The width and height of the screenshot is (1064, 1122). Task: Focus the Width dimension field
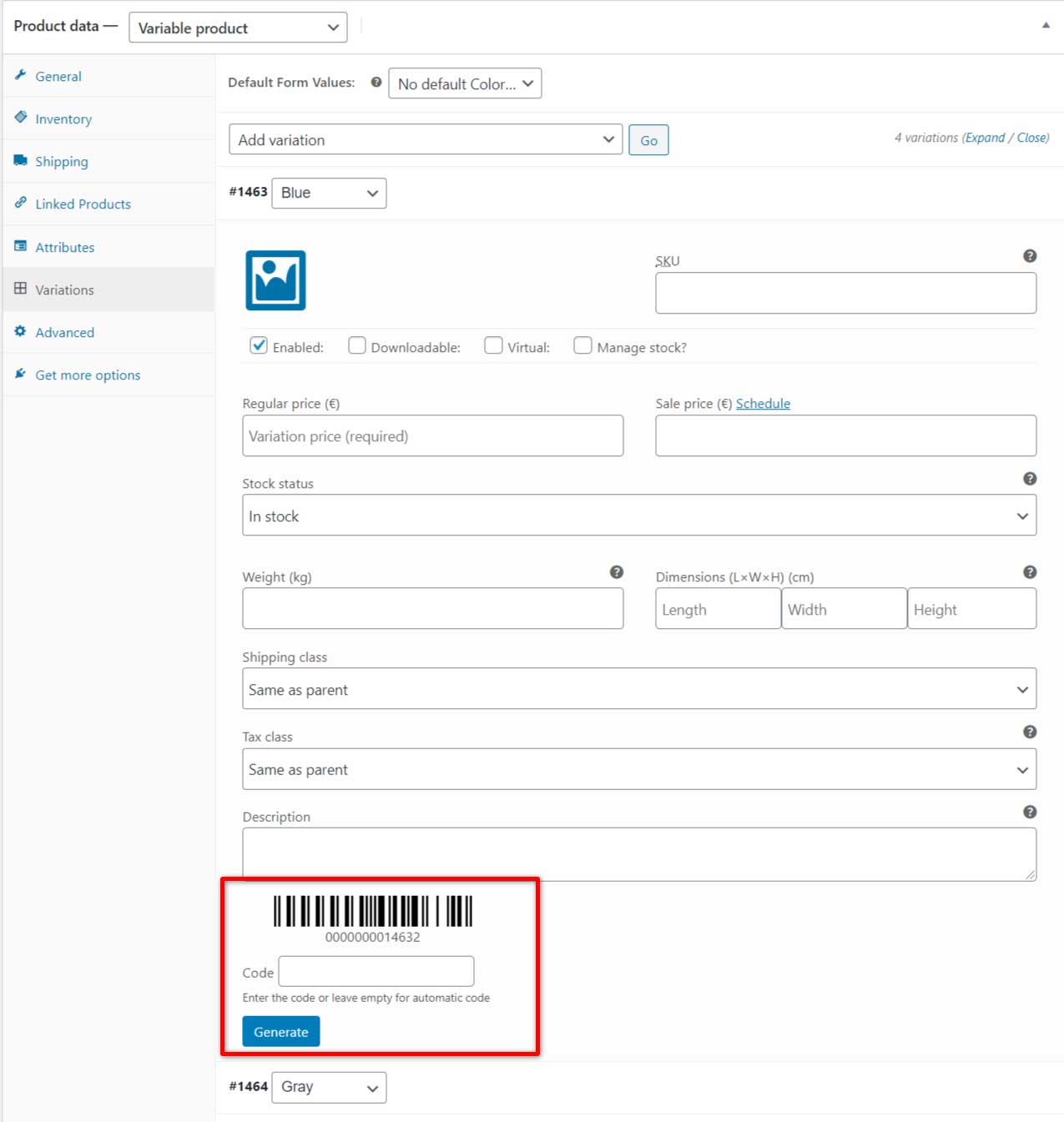coord(845,609)
